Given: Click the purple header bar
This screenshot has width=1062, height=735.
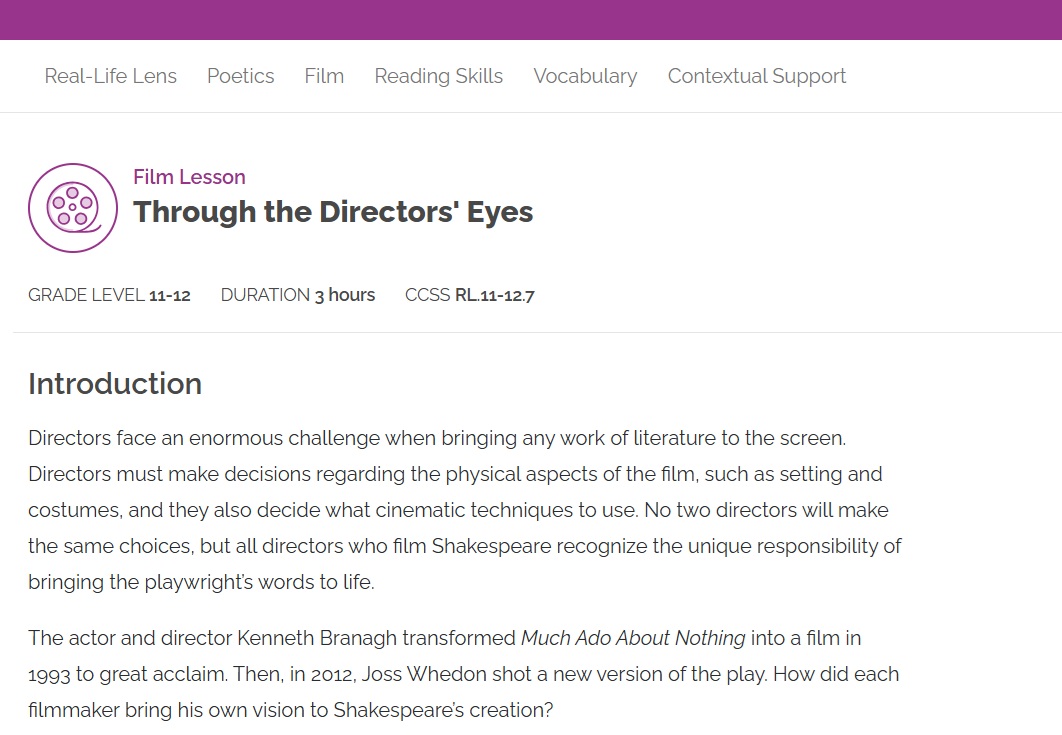Looking at the screenshot, I should [531, 20].
